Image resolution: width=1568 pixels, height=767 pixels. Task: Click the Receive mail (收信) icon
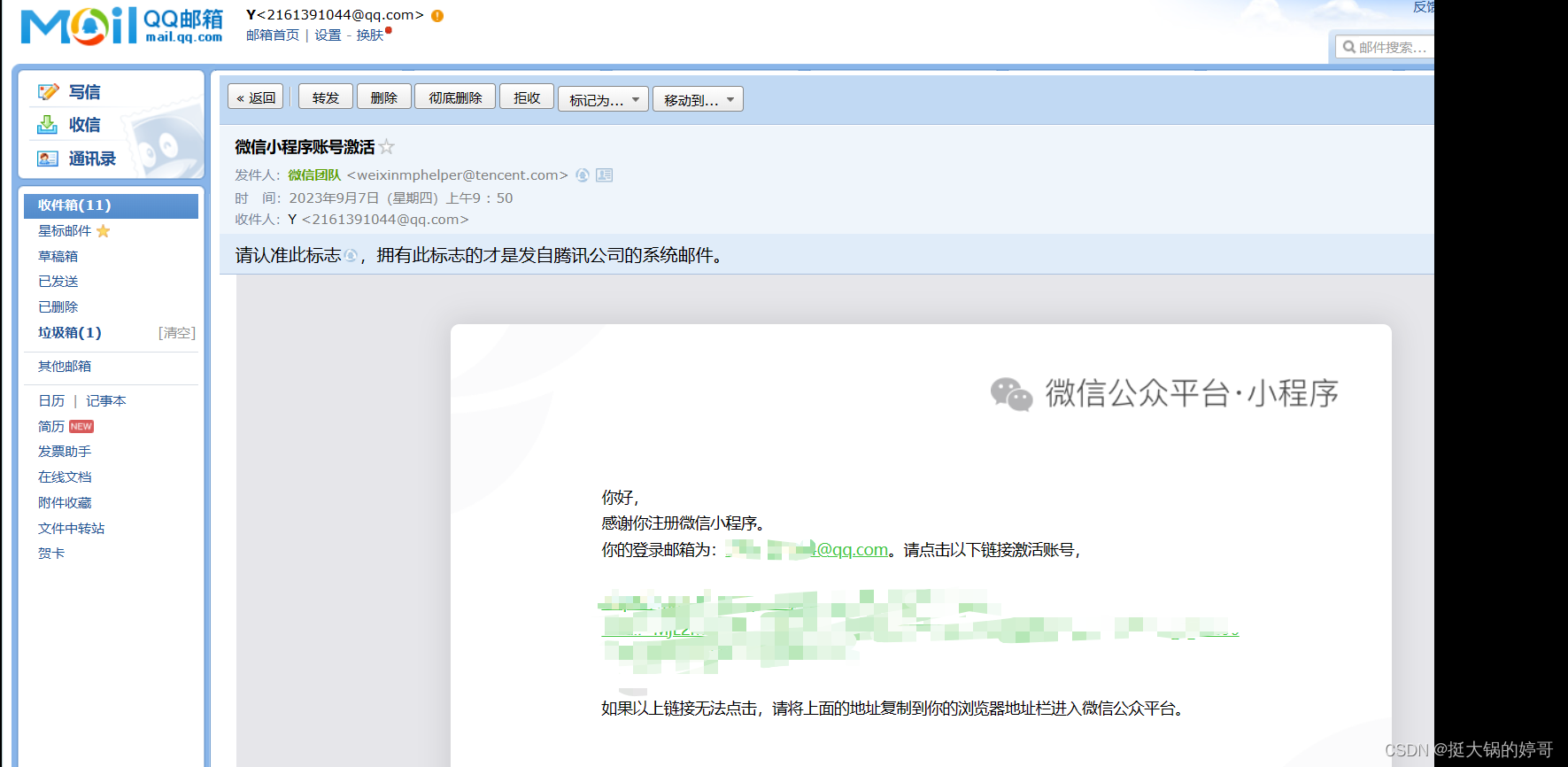tap(47, 125)
